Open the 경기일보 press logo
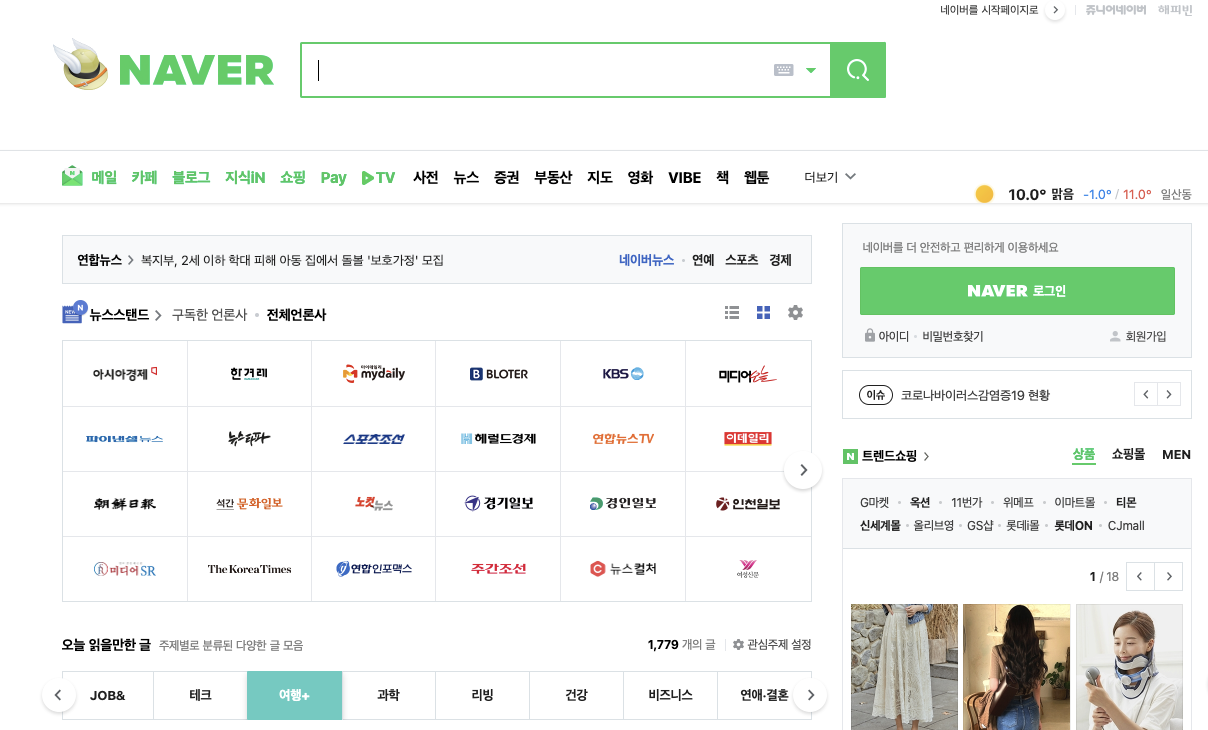1208x730 pixels. (498, 503)
